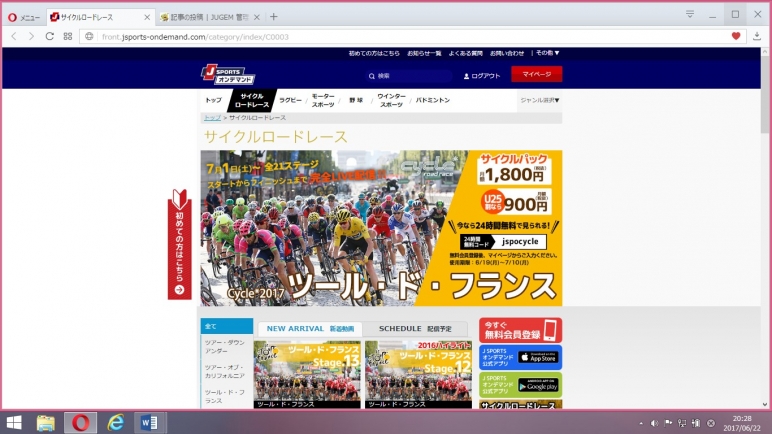Viewport: 772px width, 434px height.
Task: Click the red 初めての方はこちら side banner
Action: click(180, 244)
